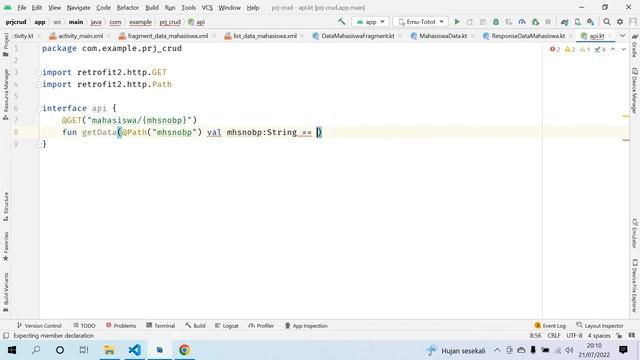Screen dimensions: 640x360
Task: Click the Run with Coverage icon
Action: (509, 22)
